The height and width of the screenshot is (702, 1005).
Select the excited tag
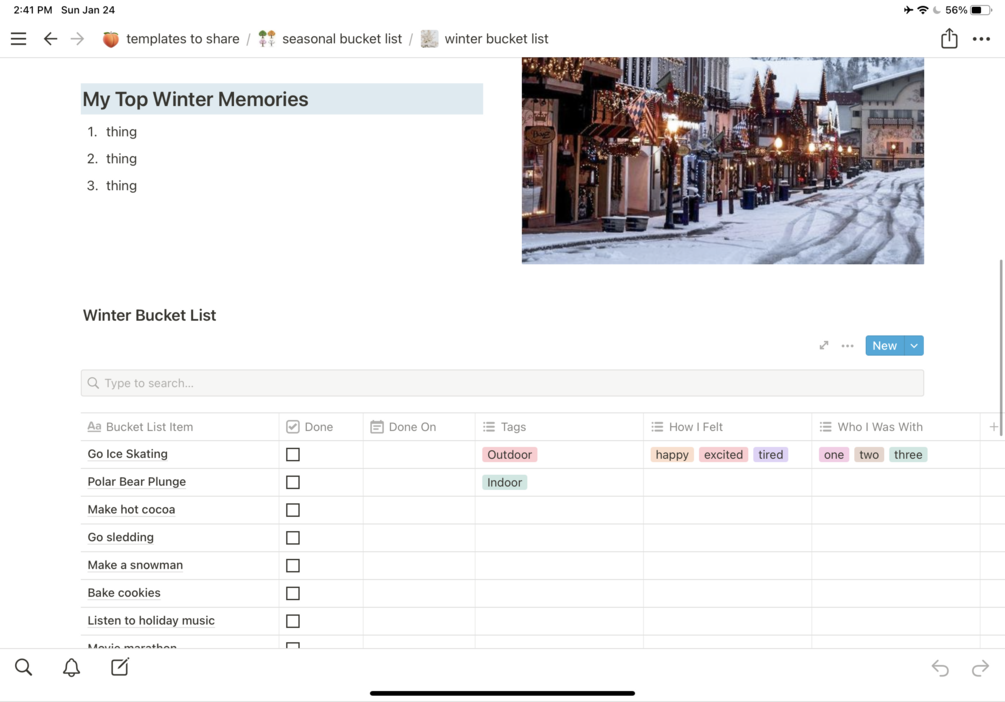pos(723,455)
